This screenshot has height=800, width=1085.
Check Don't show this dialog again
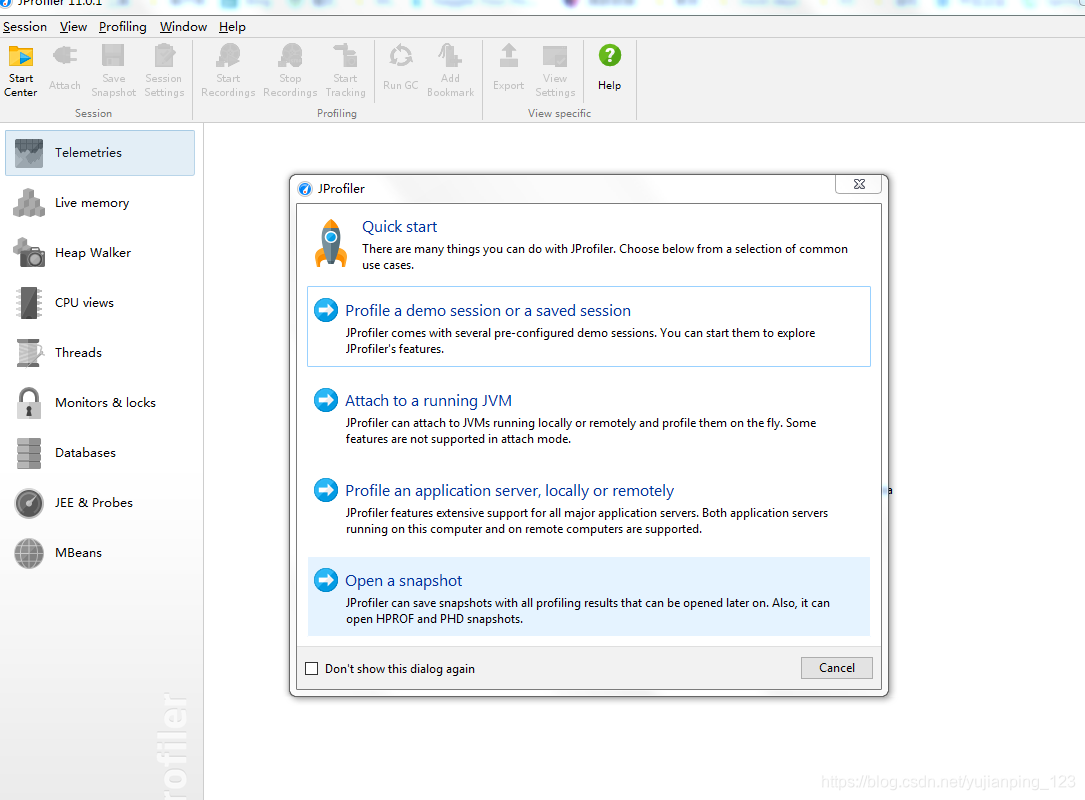pos(312,669)
